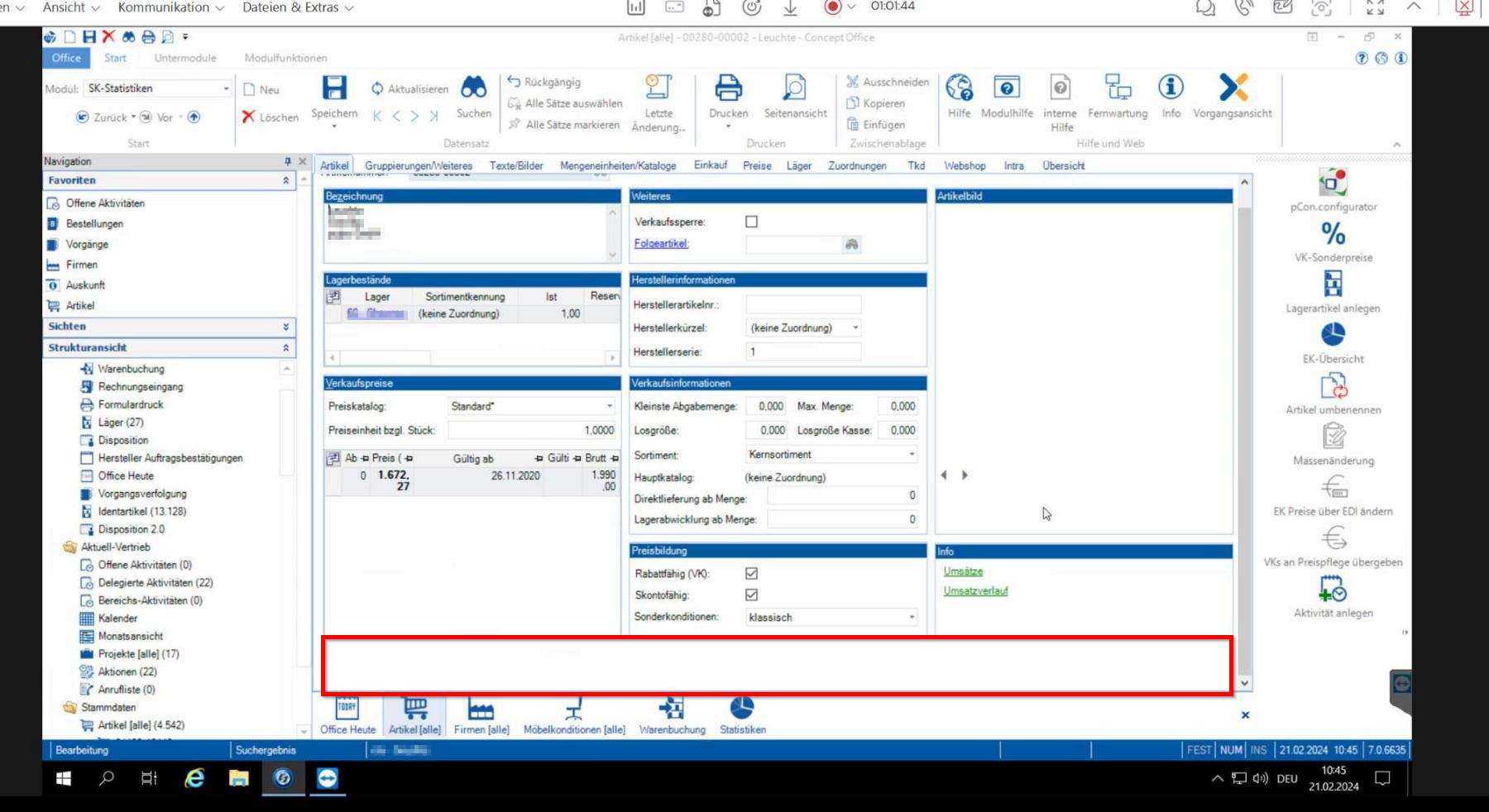This screenshot has height=812, width=1489.
Task: Open Internet Explorer from taskbar
Action: point(194,778)
